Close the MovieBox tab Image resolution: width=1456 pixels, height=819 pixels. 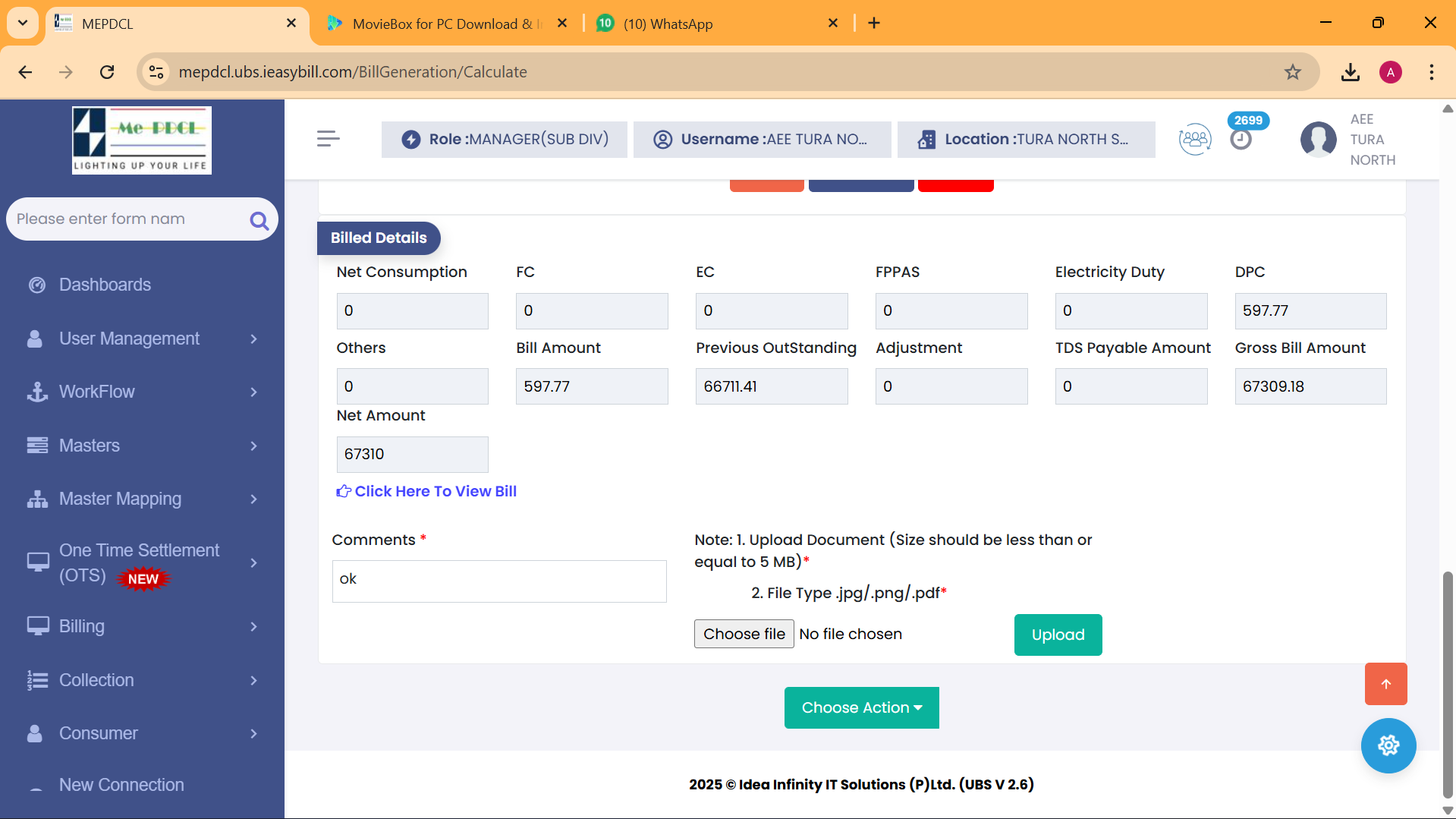point(562,24)
